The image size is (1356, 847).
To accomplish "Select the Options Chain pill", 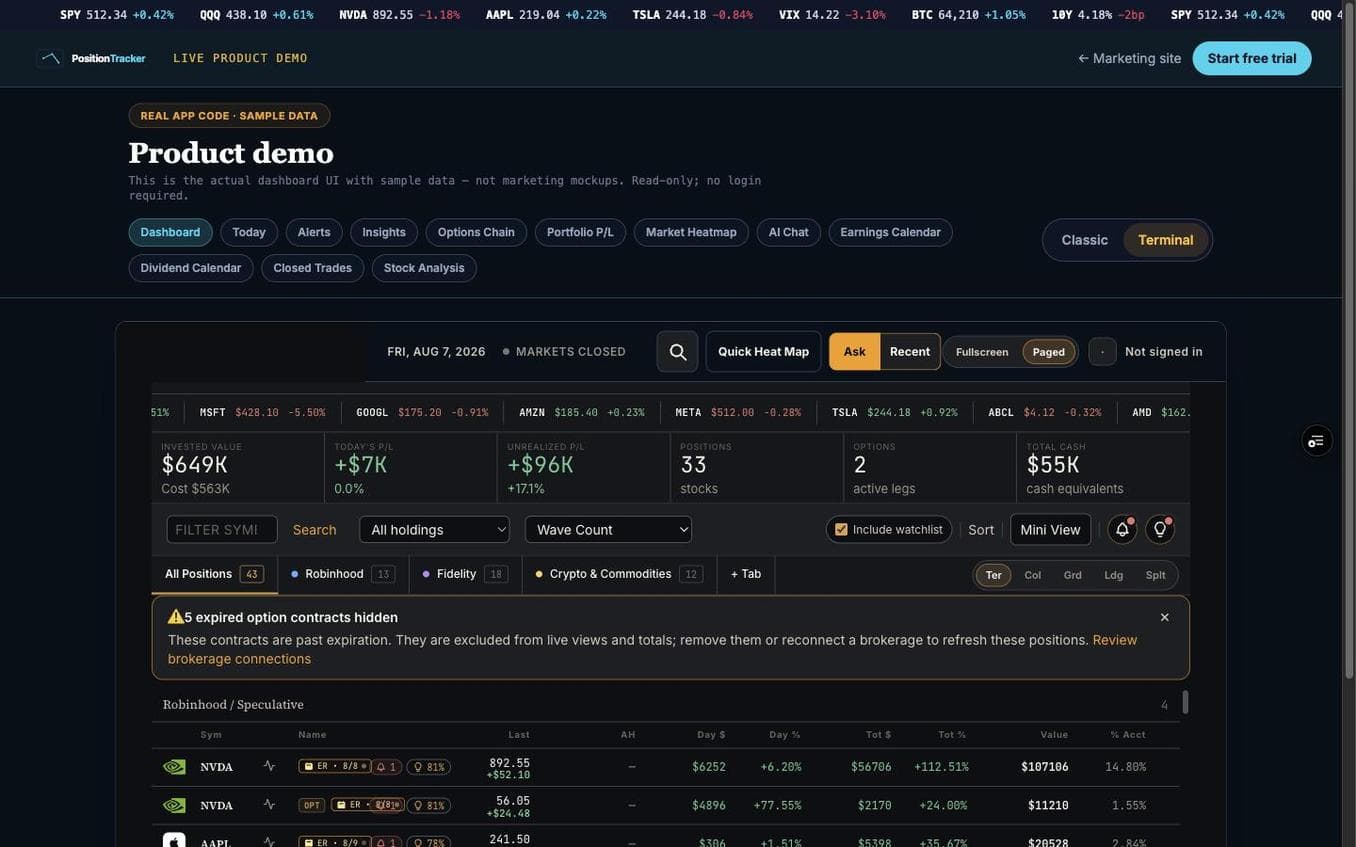I will (476, 232).
